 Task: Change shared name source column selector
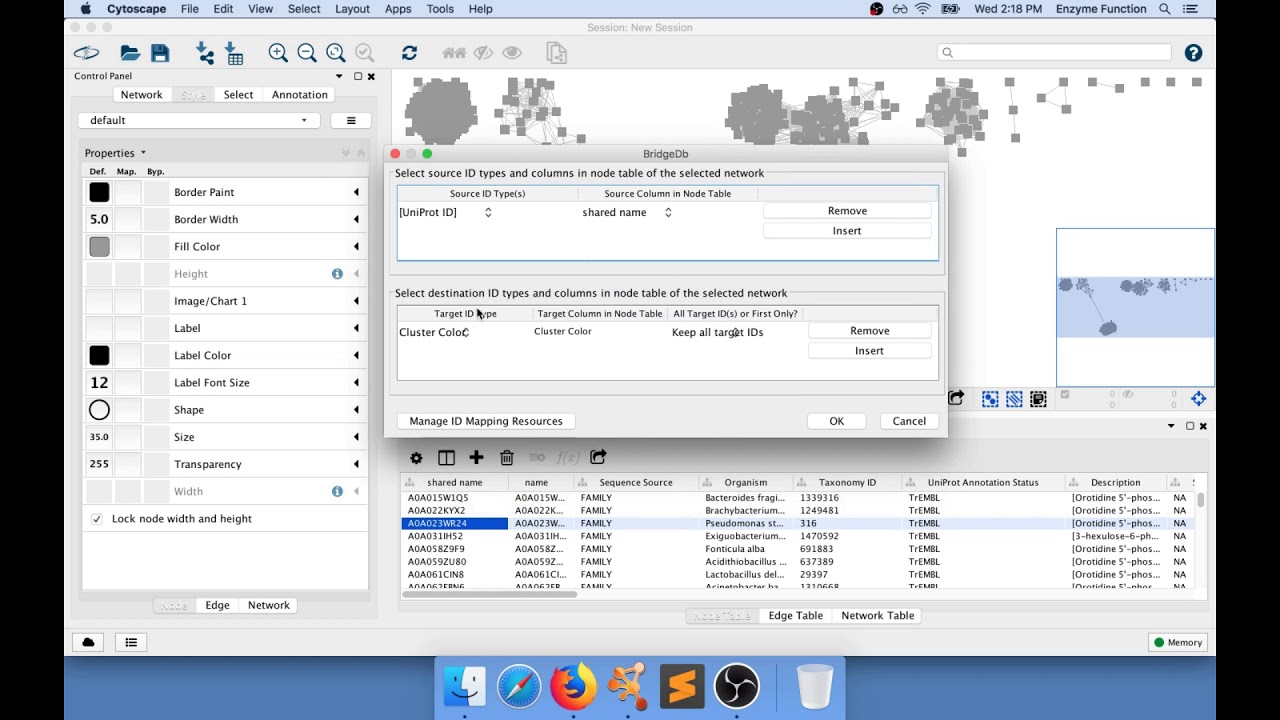(x=627, y=213)
